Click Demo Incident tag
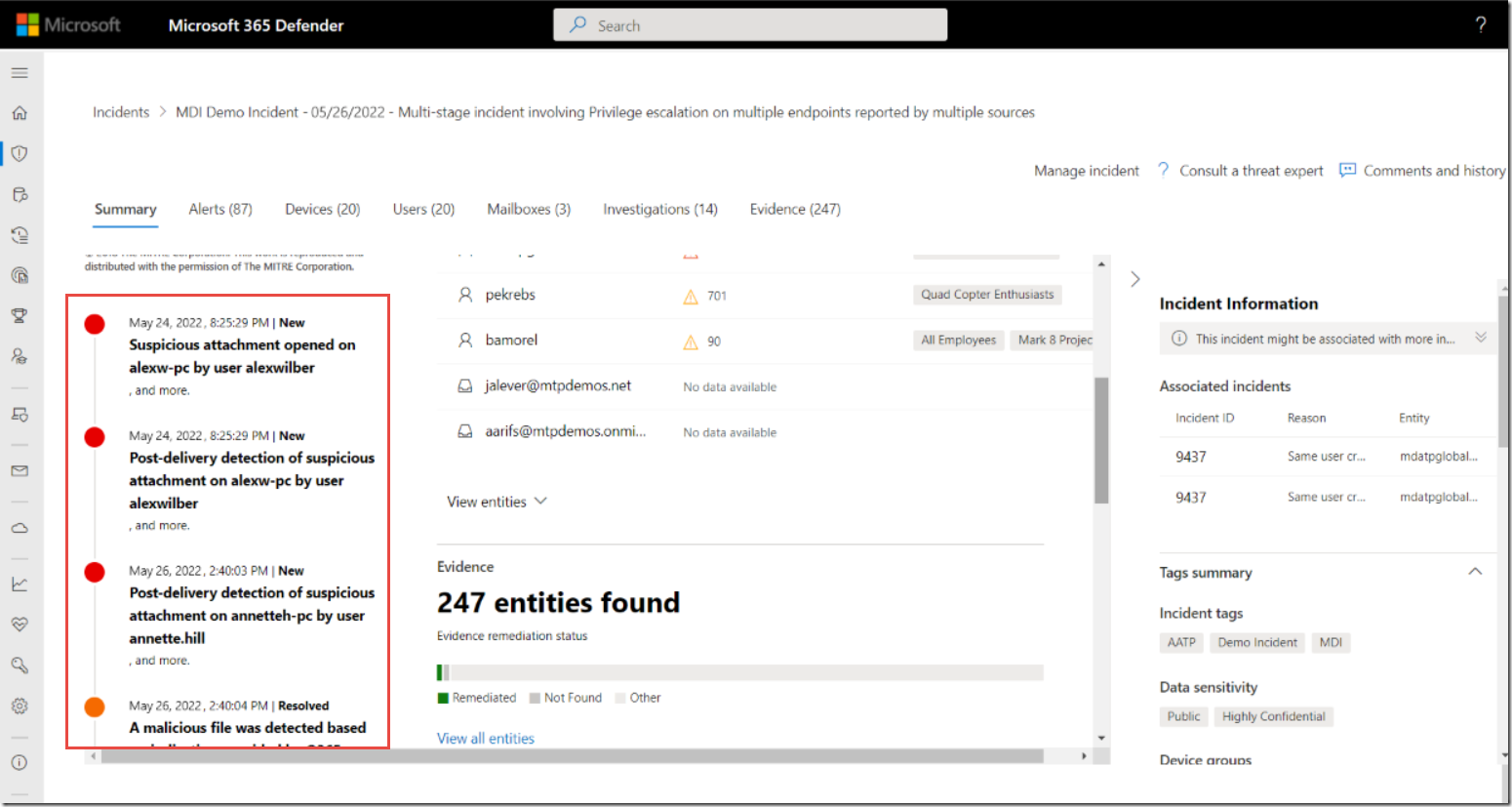The image size is (1512, 807). (x=1257, y=642)
